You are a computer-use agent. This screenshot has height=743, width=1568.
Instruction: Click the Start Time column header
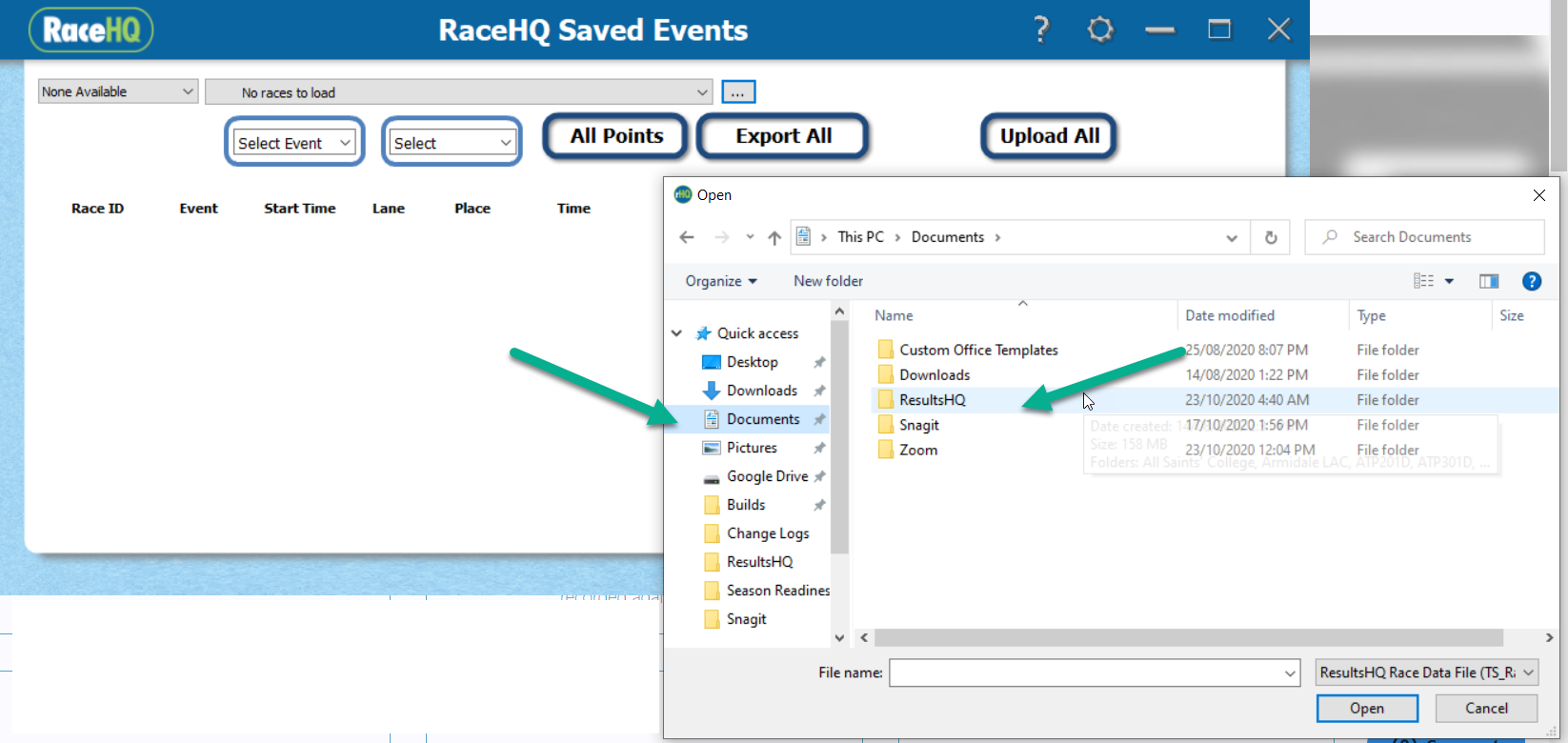click(x=300, y=209)
